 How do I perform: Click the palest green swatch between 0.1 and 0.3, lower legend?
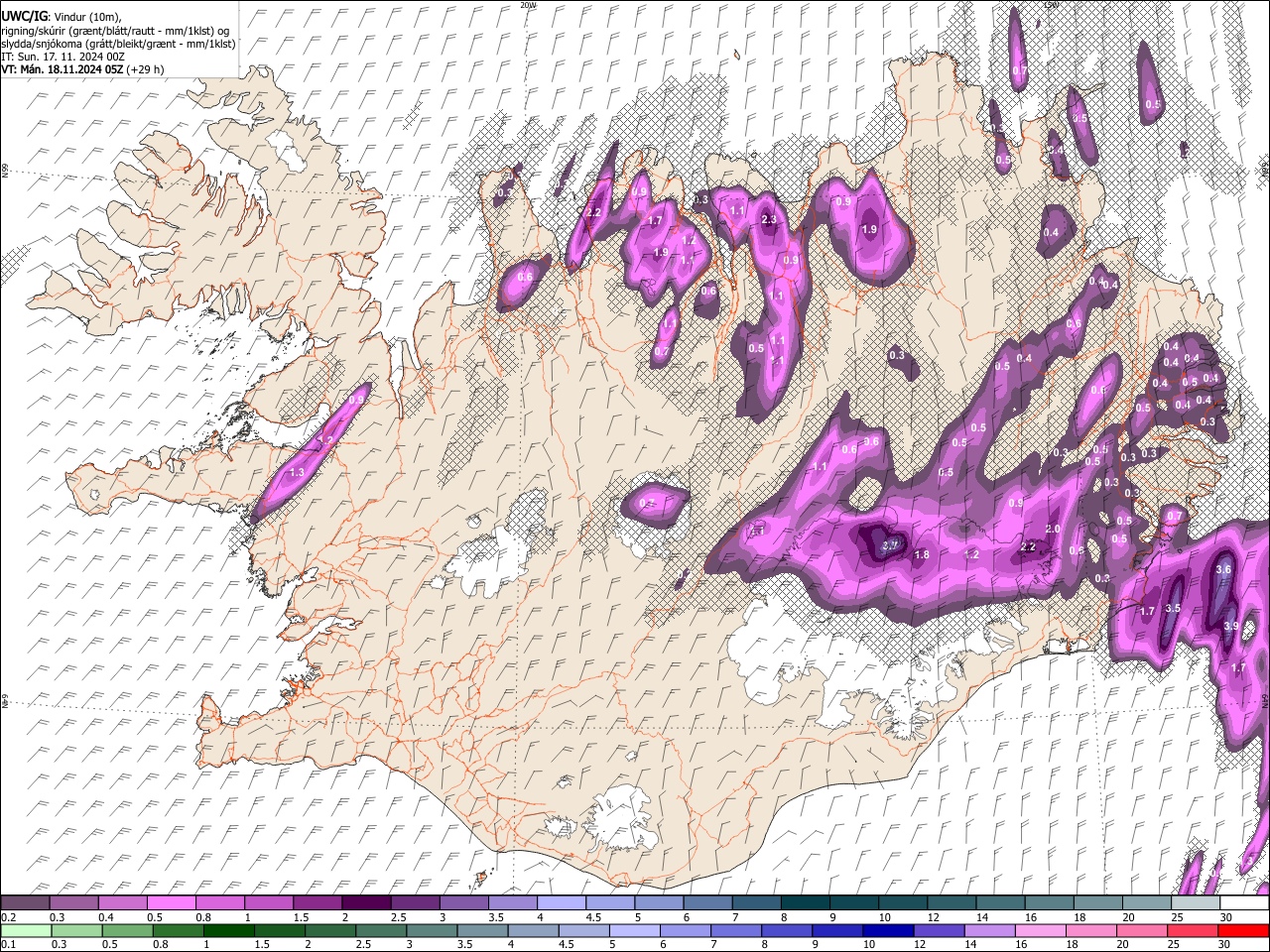(x=26, y=930)
